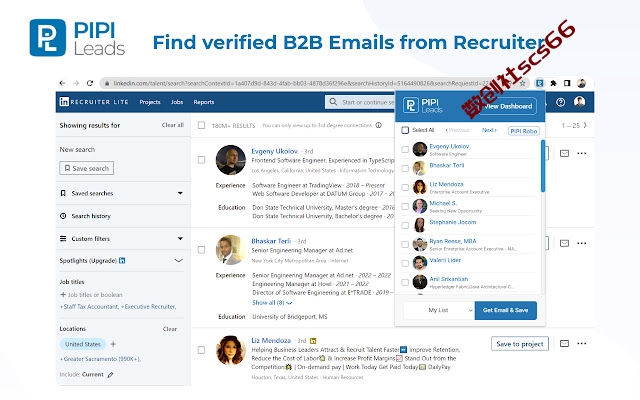Viewport: 640px width, 400px height.
Task: Open browser extensions puzzle icon
Action: click(553, 83)
